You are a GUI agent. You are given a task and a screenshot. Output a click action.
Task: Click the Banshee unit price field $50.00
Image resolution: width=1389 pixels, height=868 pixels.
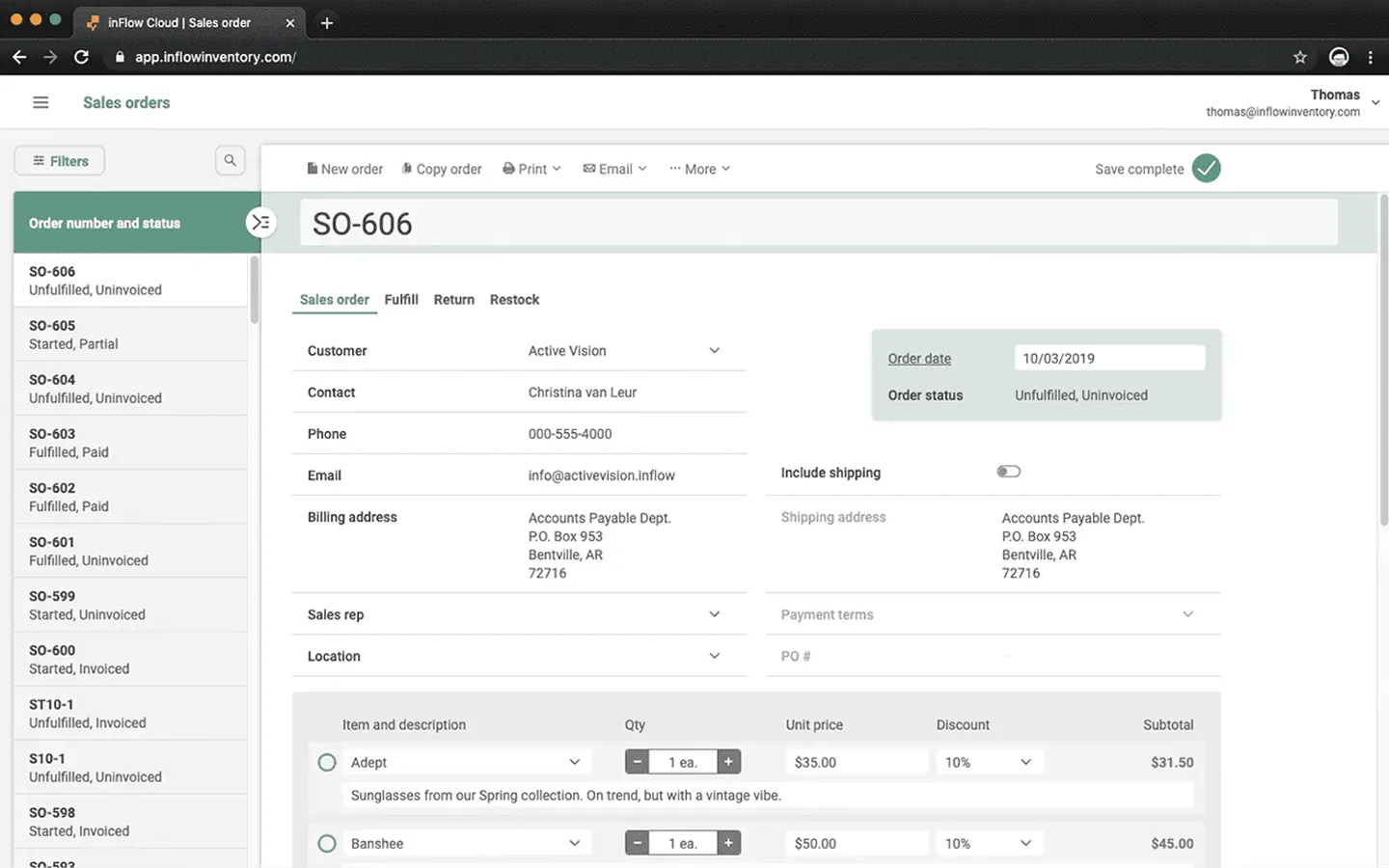coord(857,843)
